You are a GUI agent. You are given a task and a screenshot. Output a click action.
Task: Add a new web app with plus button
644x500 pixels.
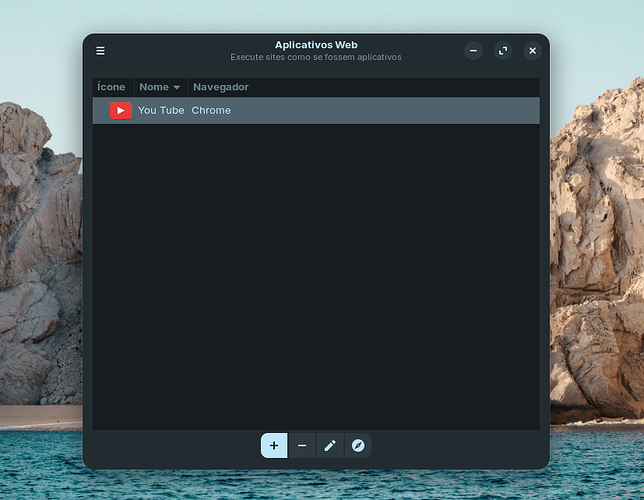[274, 445]
